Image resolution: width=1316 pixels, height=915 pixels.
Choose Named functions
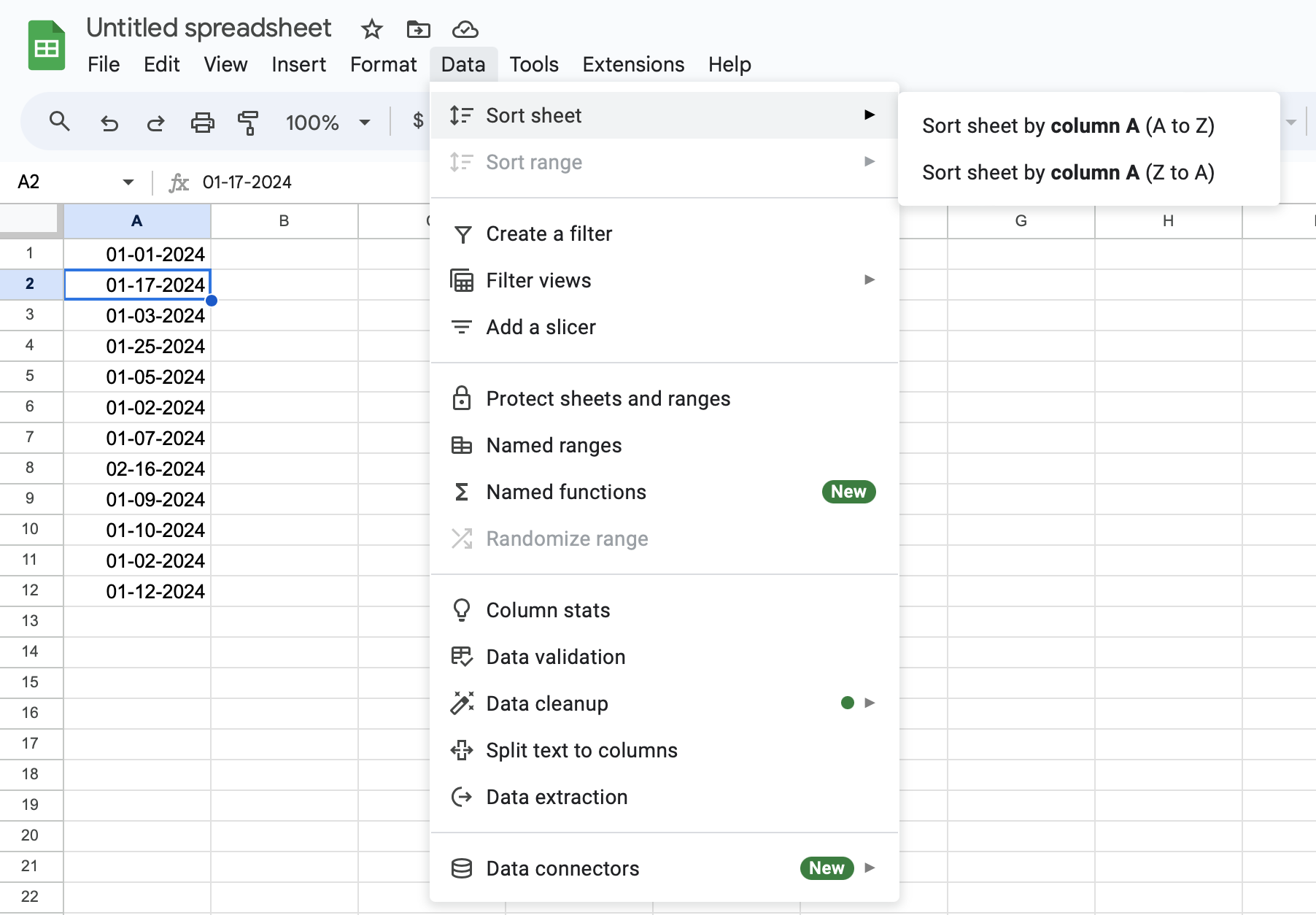[664, 492]
